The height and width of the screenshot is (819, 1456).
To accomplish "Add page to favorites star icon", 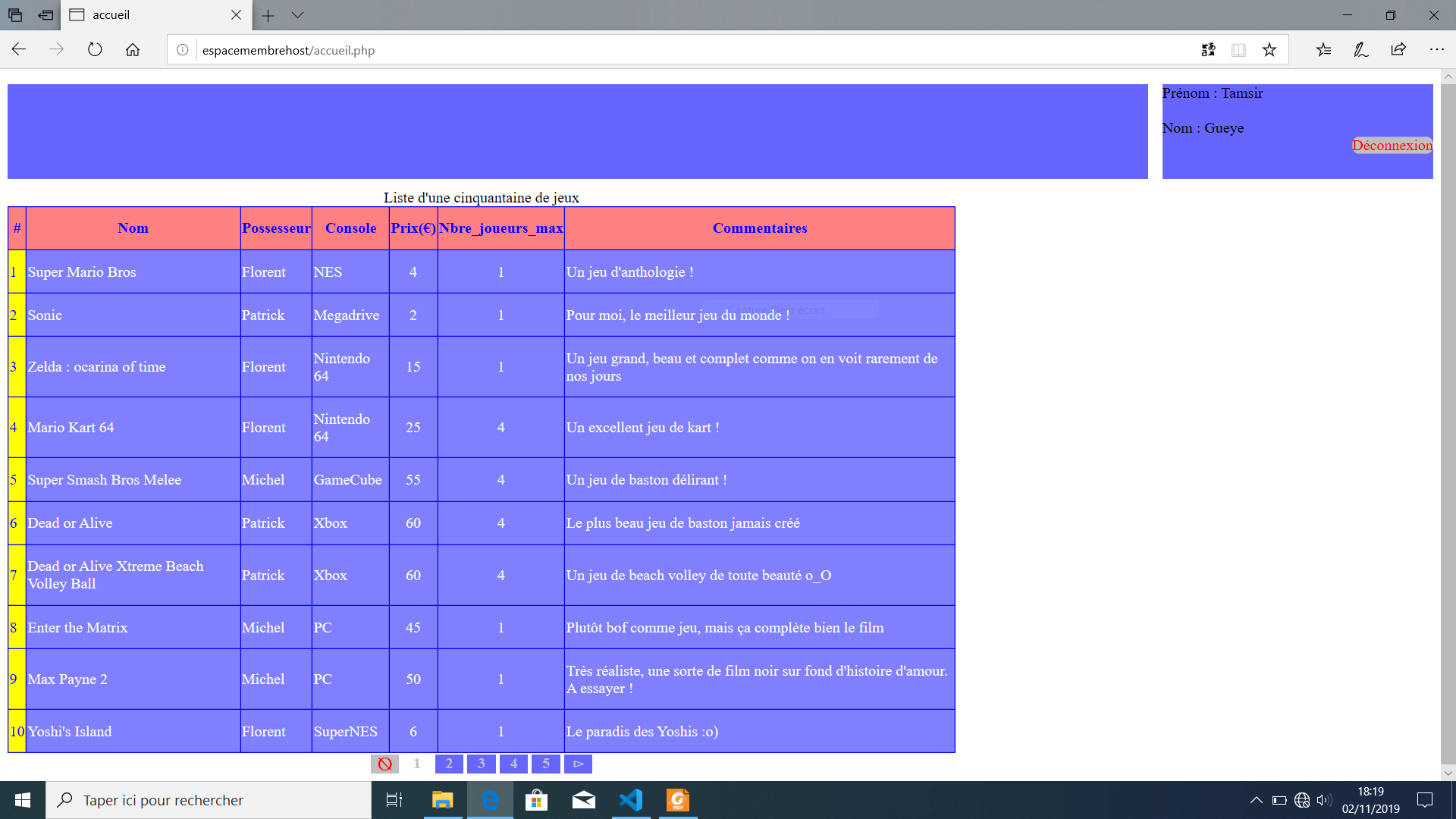I will click(1269, 50).
